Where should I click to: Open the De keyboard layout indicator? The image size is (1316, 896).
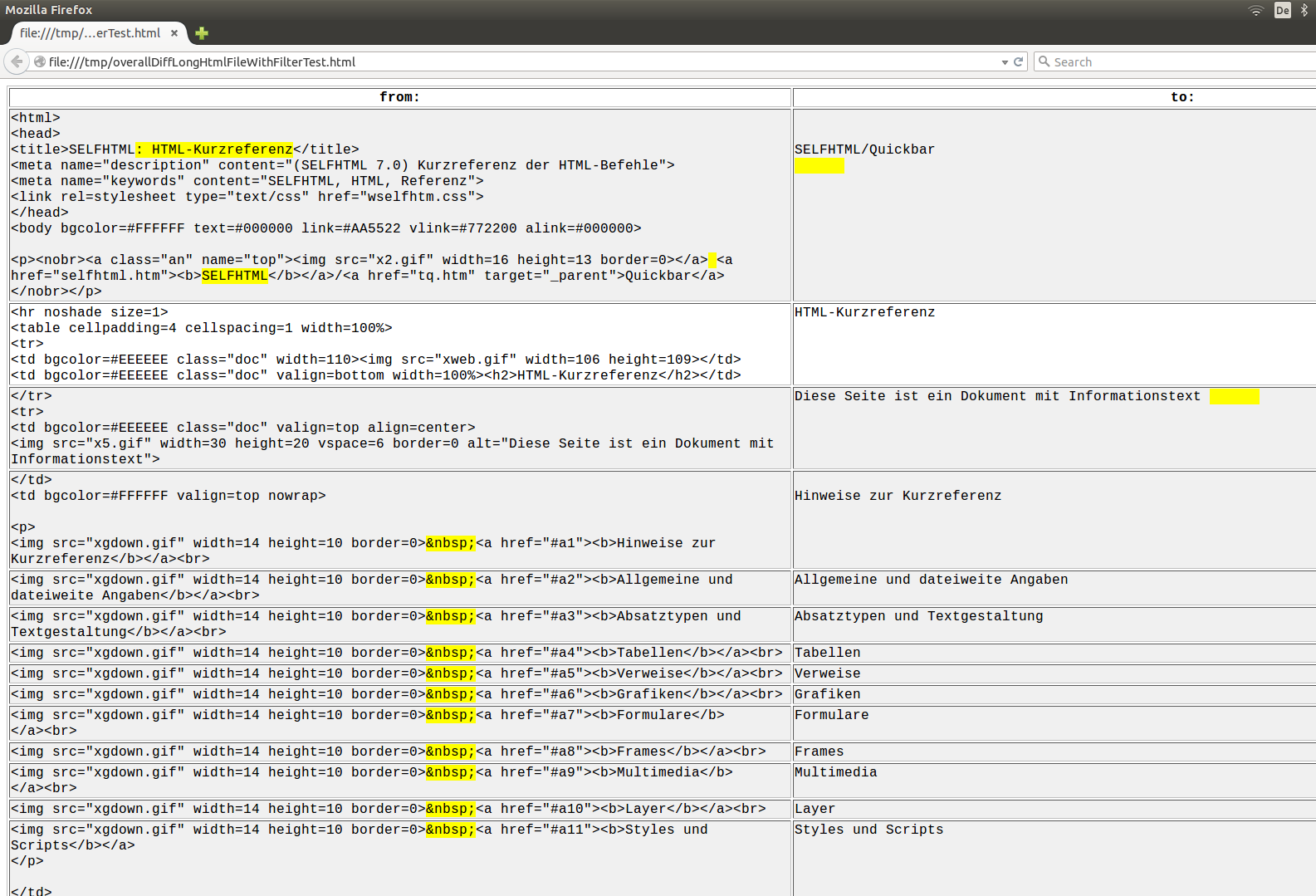click(x=1283, y=10)
